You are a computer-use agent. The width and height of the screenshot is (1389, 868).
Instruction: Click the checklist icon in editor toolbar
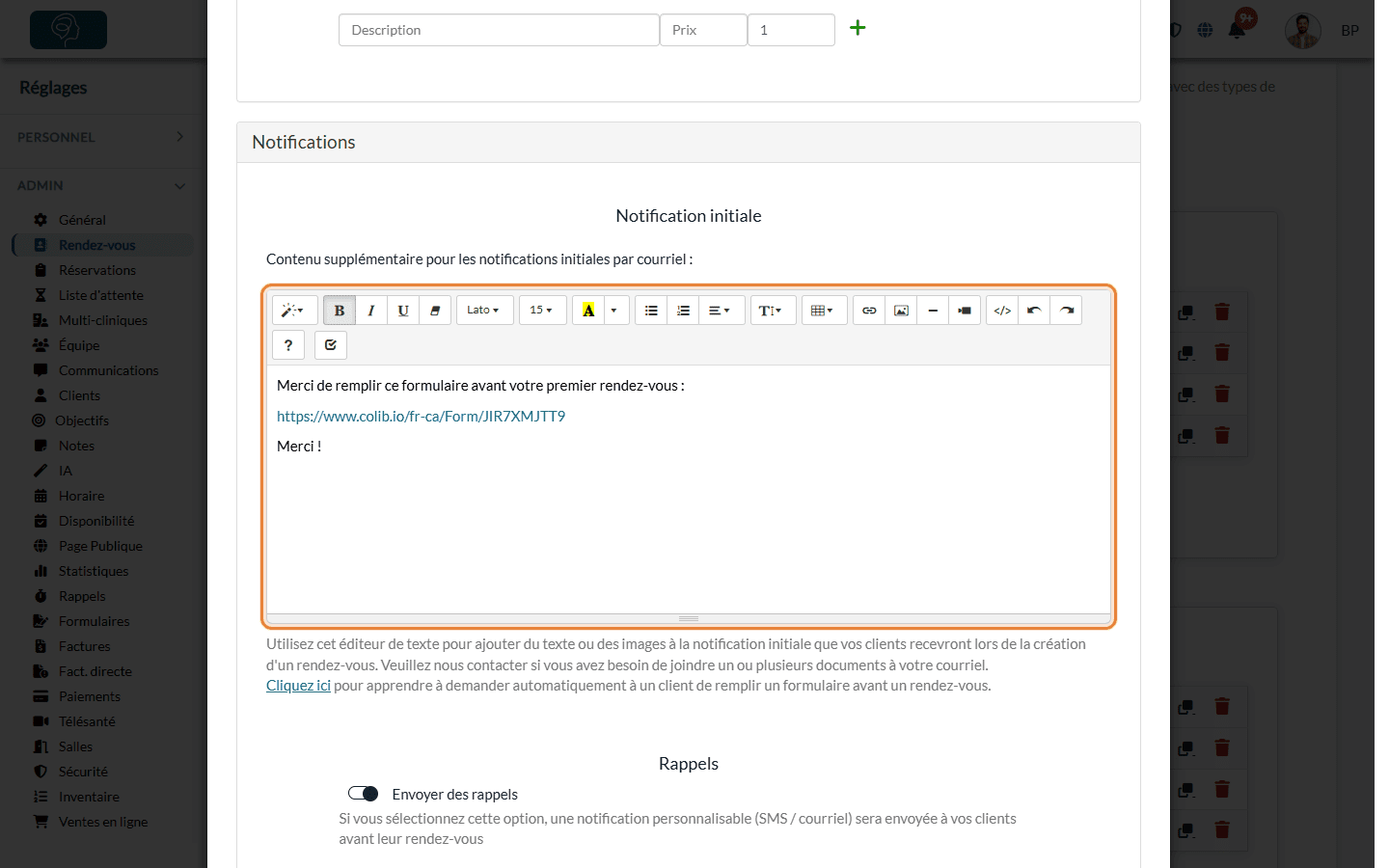coord(331,345)
